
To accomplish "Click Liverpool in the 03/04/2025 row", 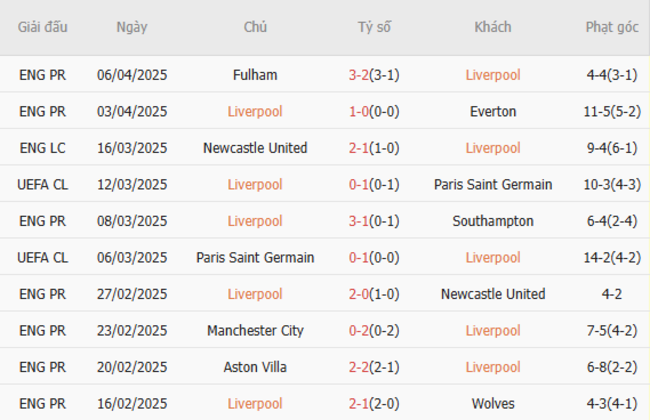I will [x=255, y=111].
